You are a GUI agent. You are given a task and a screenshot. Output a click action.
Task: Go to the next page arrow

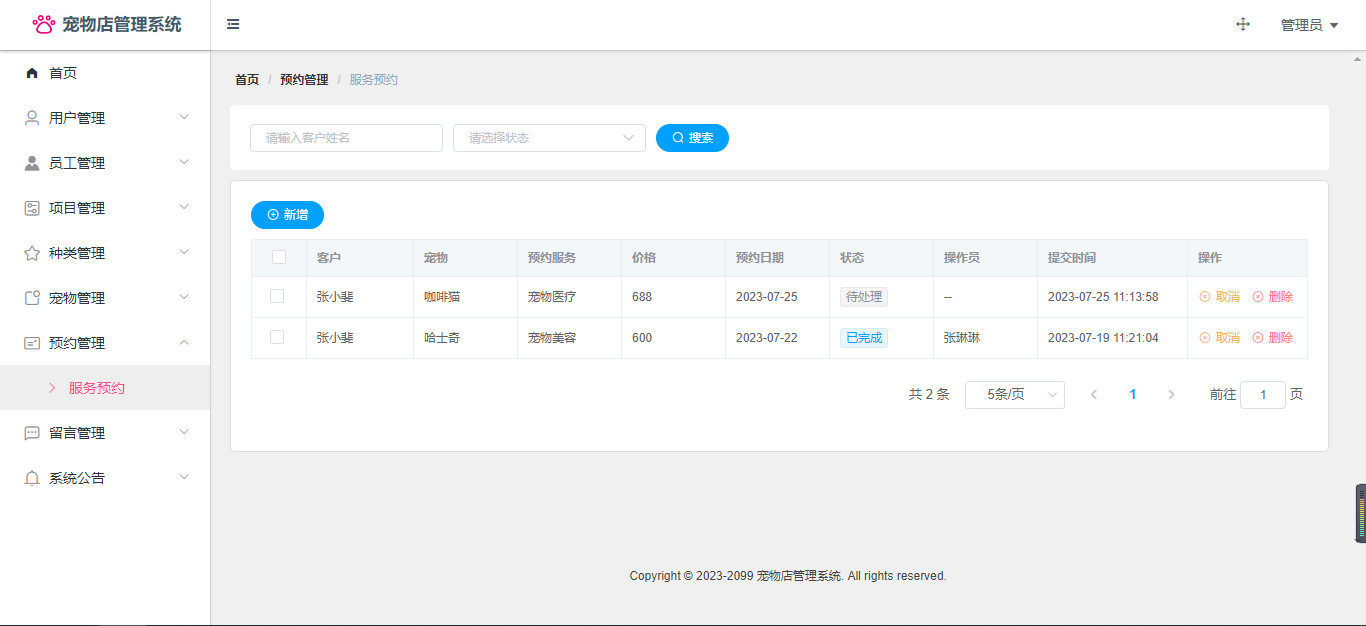1171,395
